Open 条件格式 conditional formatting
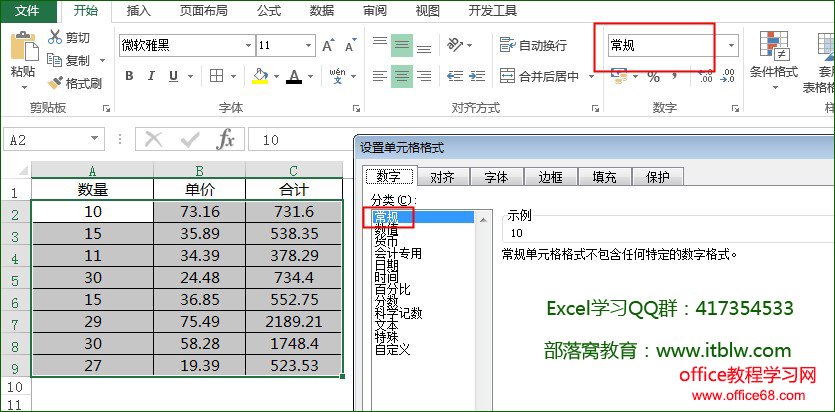Viewport: 835px width, 412px height. pos(774,60)
